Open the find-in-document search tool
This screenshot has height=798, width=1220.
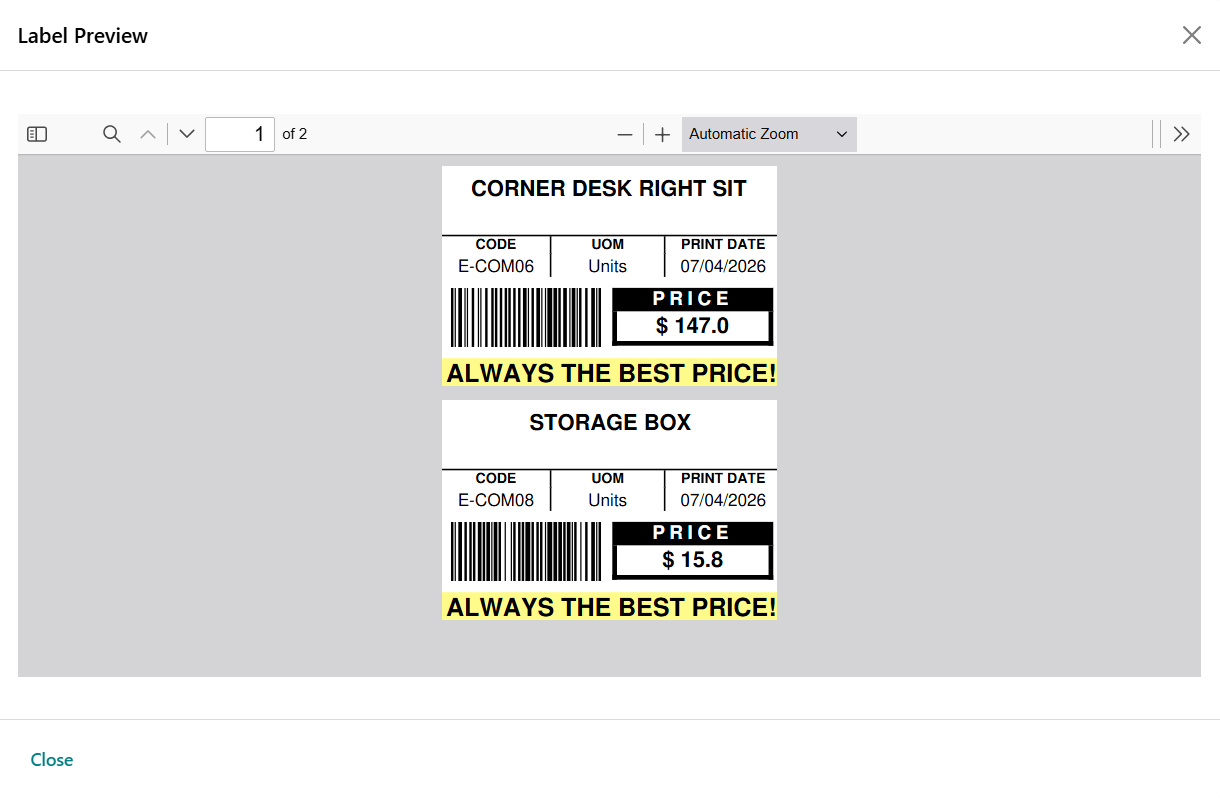tap(112, 134)
